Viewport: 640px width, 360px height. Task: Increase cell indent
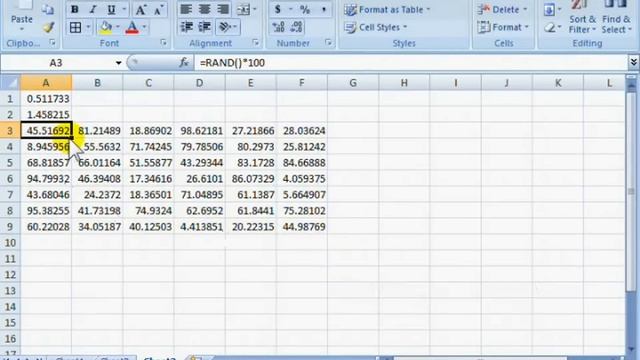pyautogui.click(x=204, y=27)
